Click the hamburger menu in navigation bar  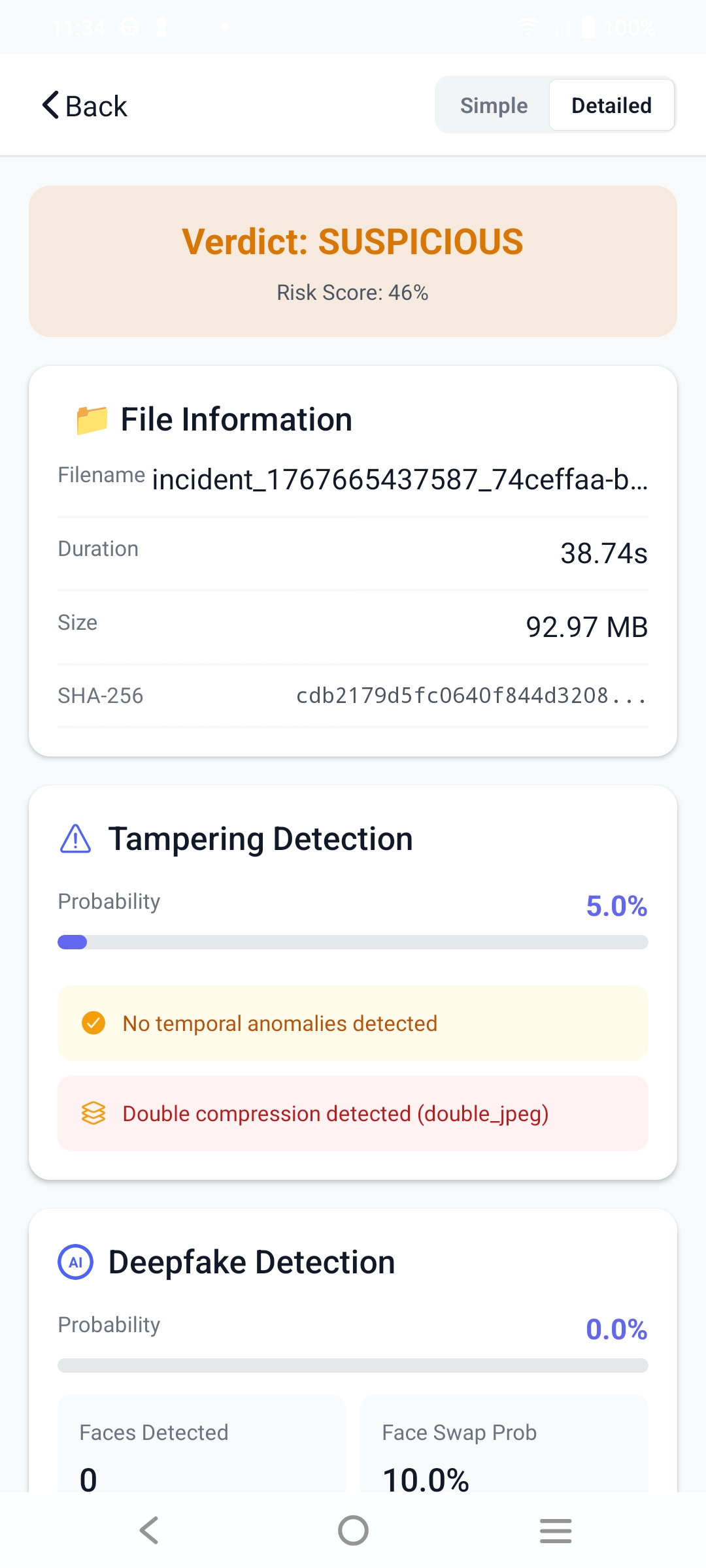(556, 1531)
